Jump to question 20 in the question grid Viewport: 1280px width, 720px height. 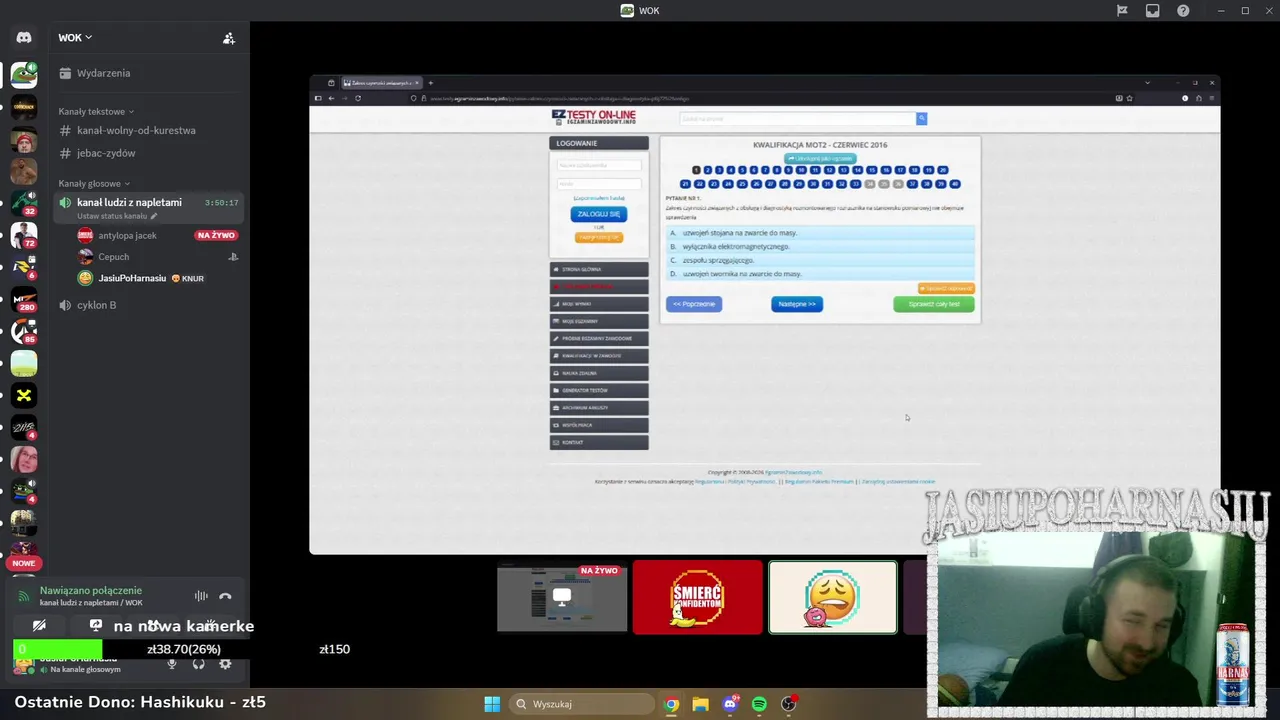[x=943, y=170]
